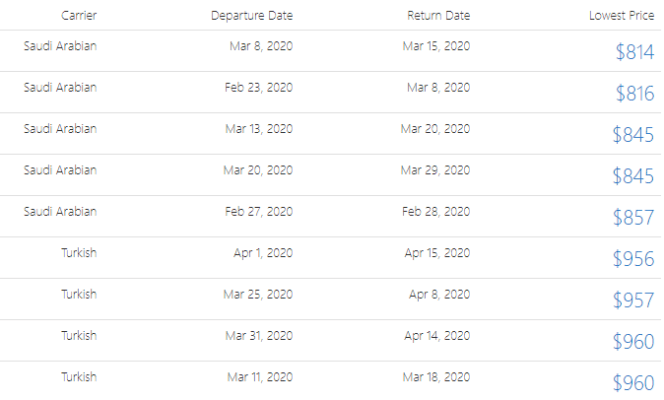664x400 pixels.
Task: Open the $816 price link
Action: (x=635, y=94)
